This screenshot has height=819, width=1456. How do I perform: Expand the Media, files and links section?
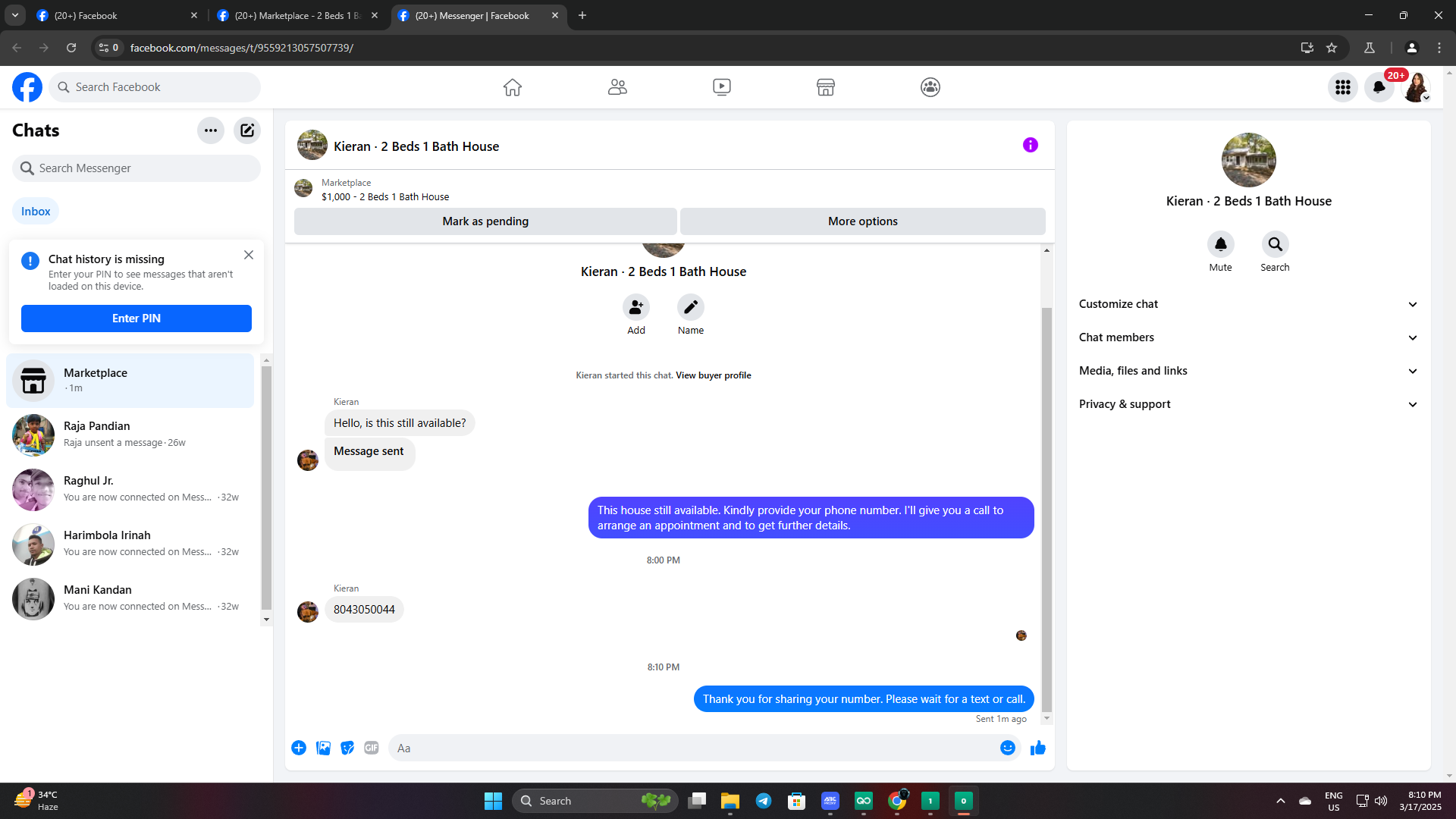click(x=1249, y=371)
